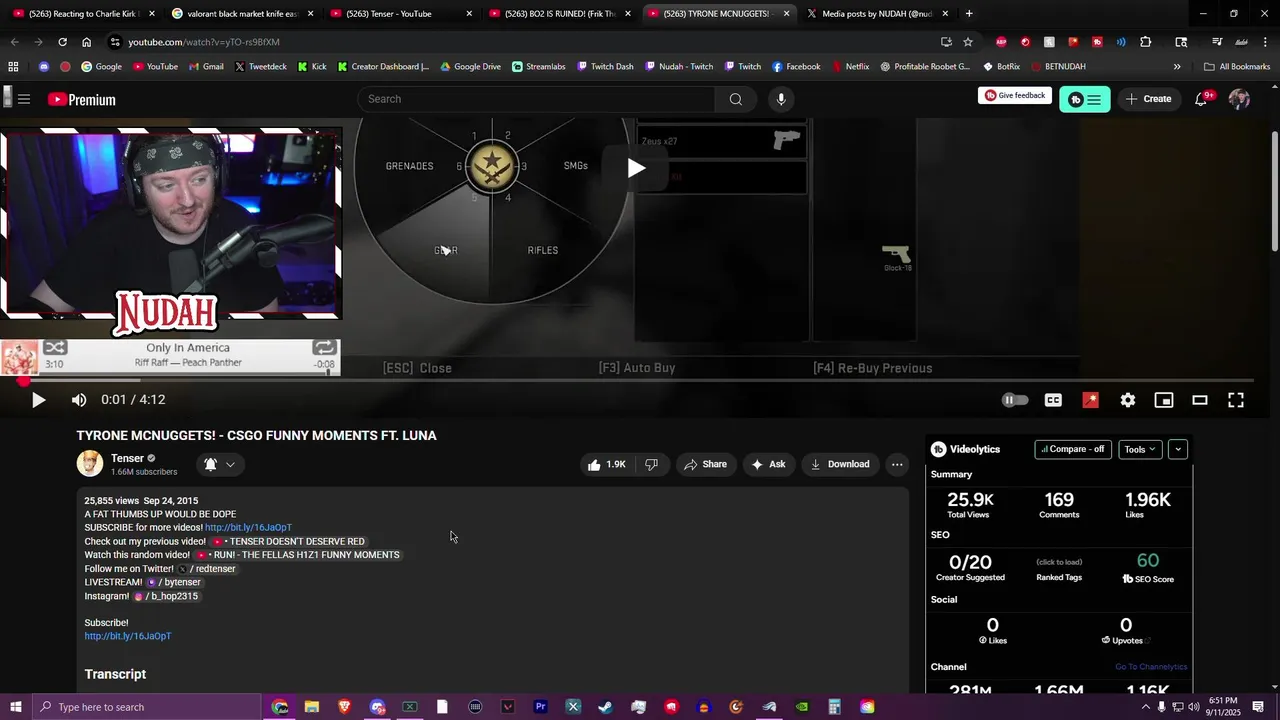The height and width of the screenshot is (720, 1280).
Task: Click the taskbar search box
Action: pos(147,707)
